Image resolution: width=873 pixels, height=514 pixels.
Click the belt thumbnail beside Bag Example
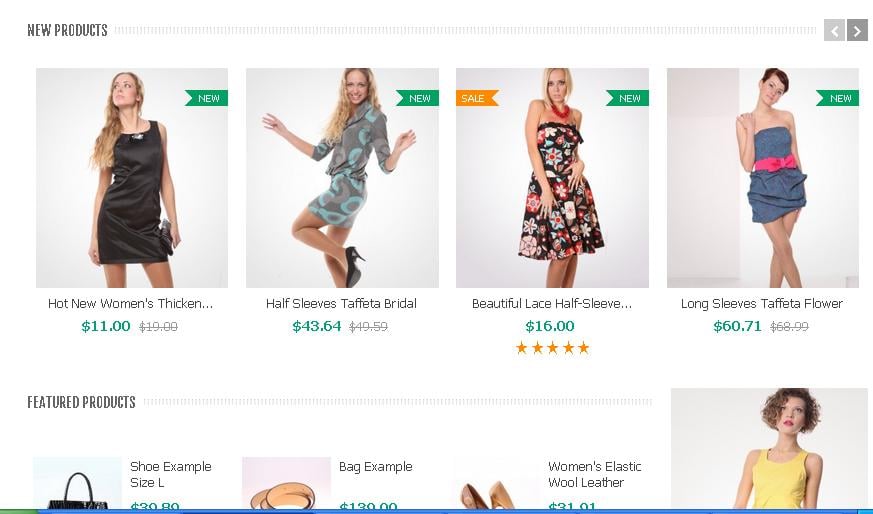coord(286,485)
